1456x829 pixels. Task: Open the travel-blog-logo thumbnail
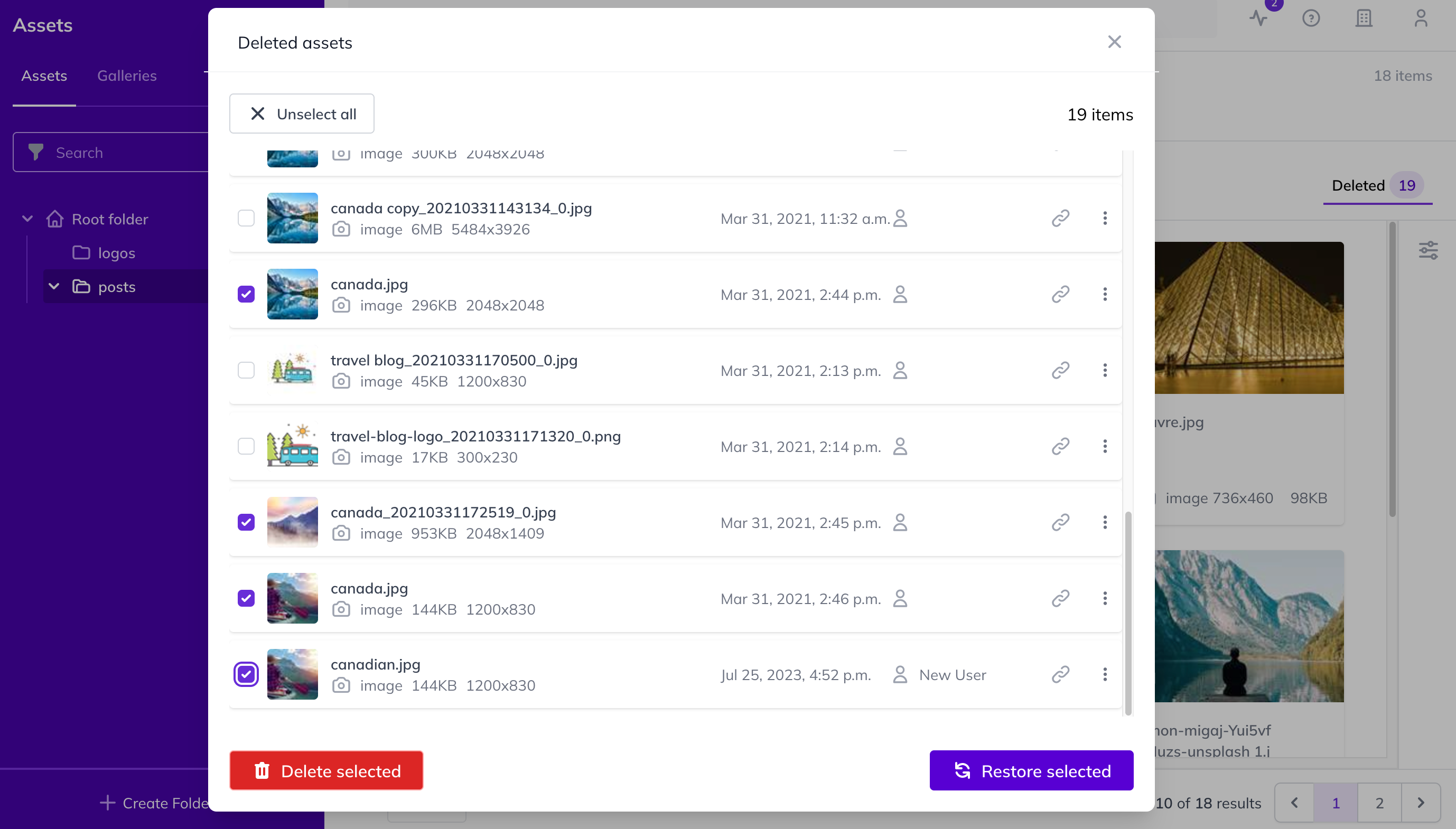coord(292,446)
